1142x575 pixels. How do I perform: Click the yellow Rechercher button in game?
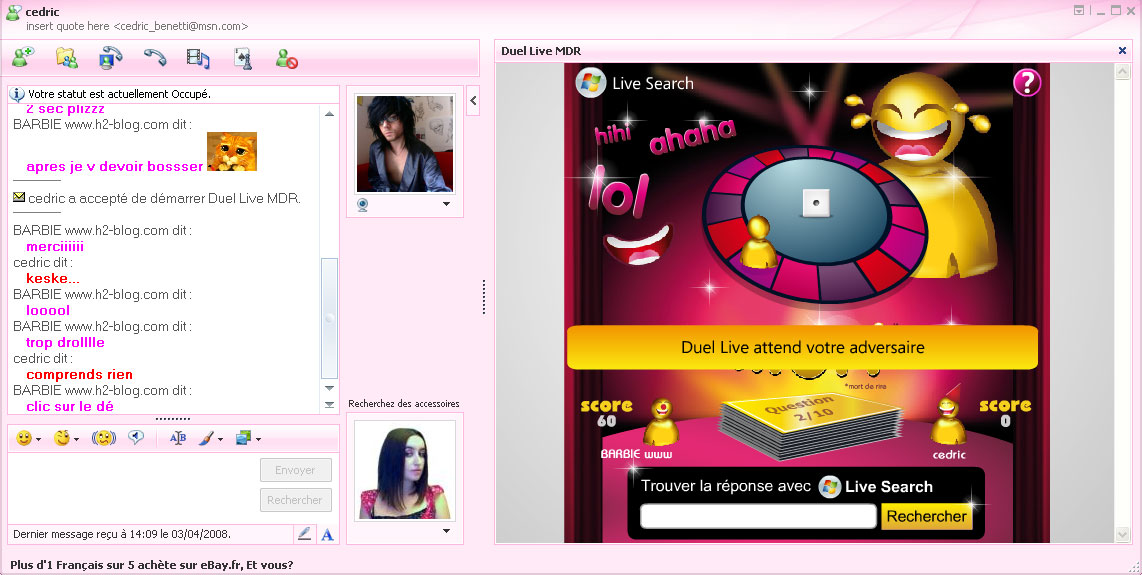coord(926,517)
